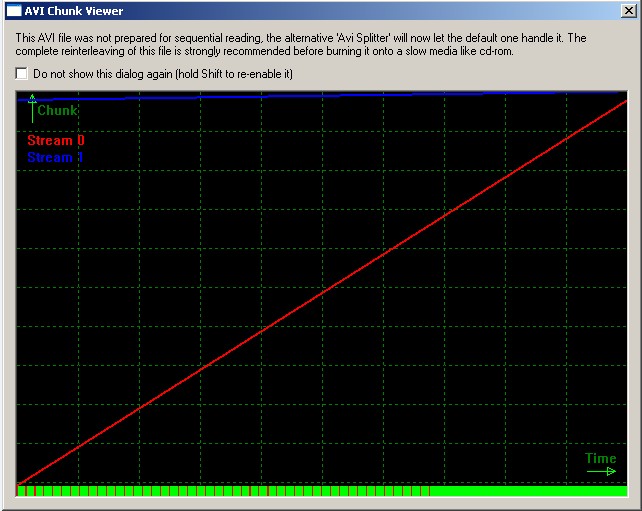Click the first red marker in the timeline bar
Screen dimensions: 642x511
(x=21, y=491)
